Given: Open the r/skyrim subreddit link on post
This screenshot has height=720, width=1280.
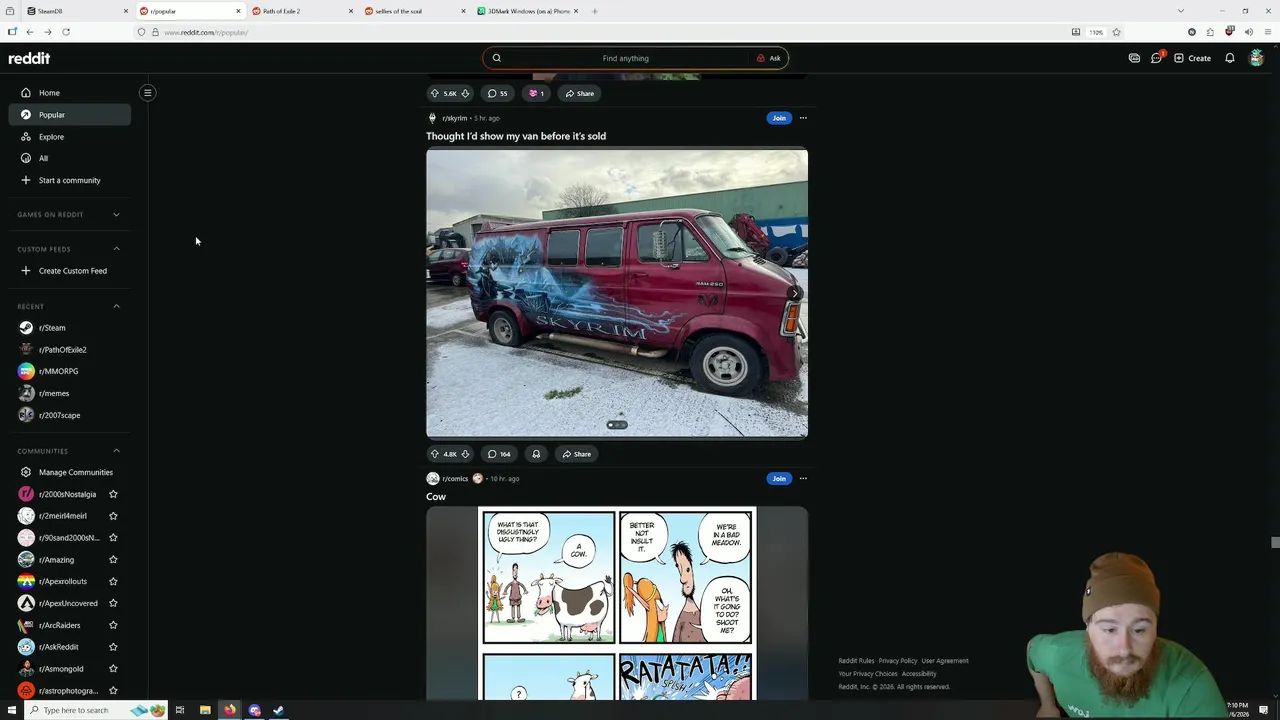Looking at the screenshot, I should click(x=454, y=118).
